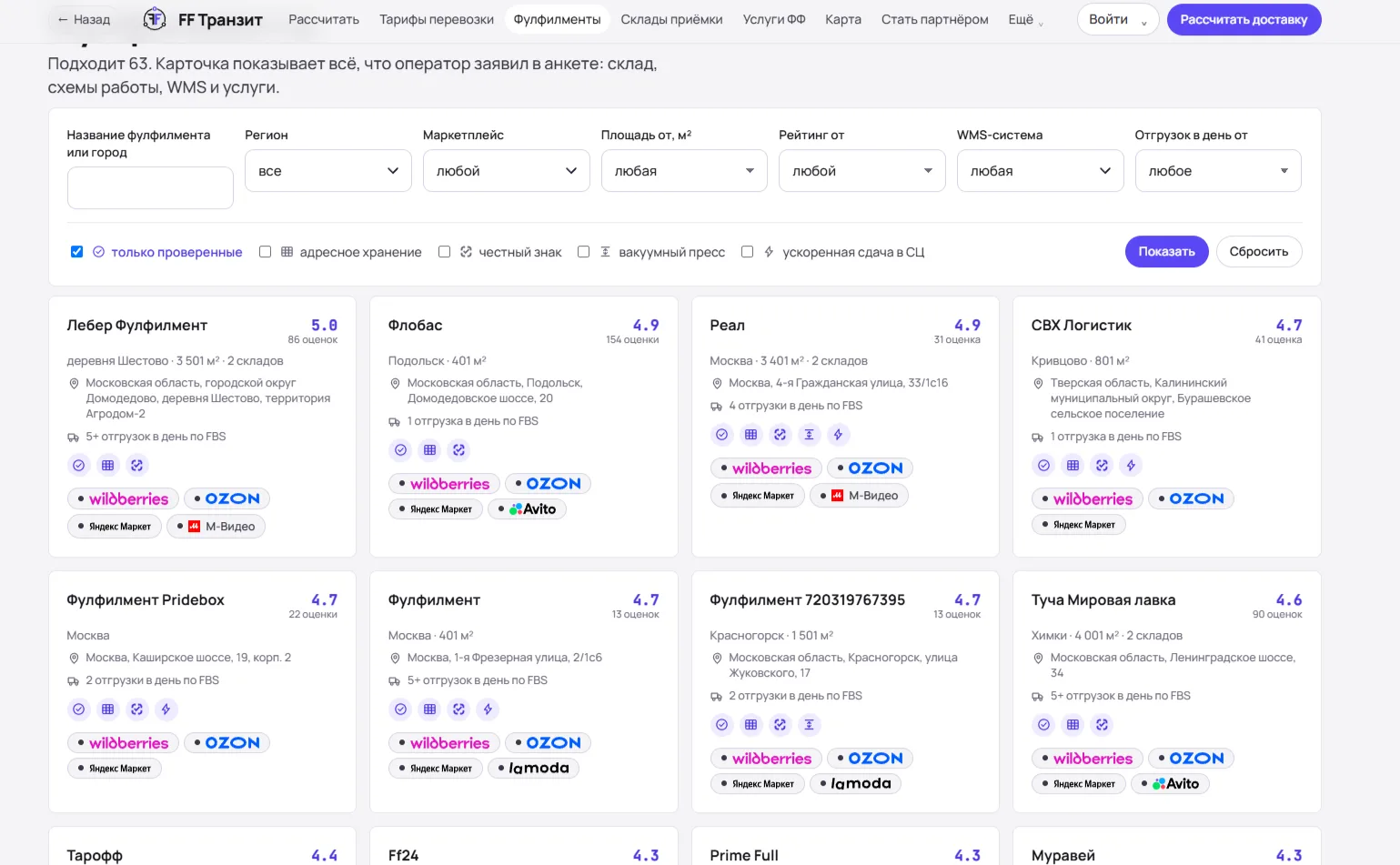
Task: Expand the «Ещё» navigation menu
Action: 1026,19
